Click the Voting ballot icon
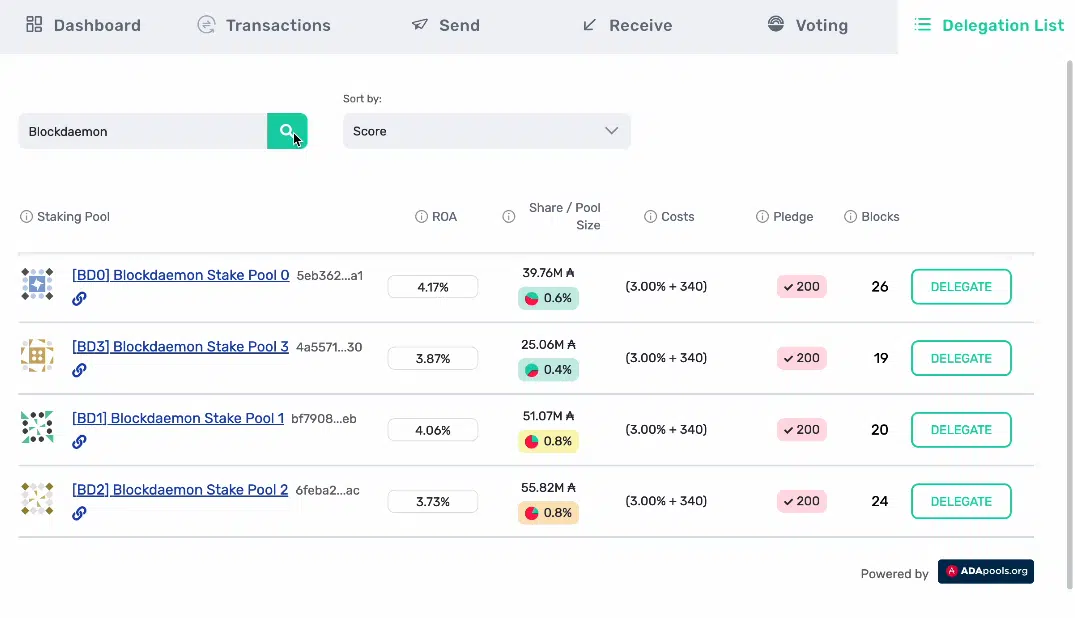Screen dimensions: 1075x618 click(x=775, y=24)
